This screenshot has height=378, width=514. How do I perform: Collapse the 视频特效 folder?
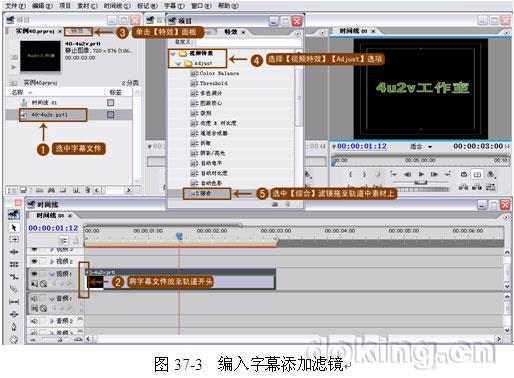pos(173,53)
